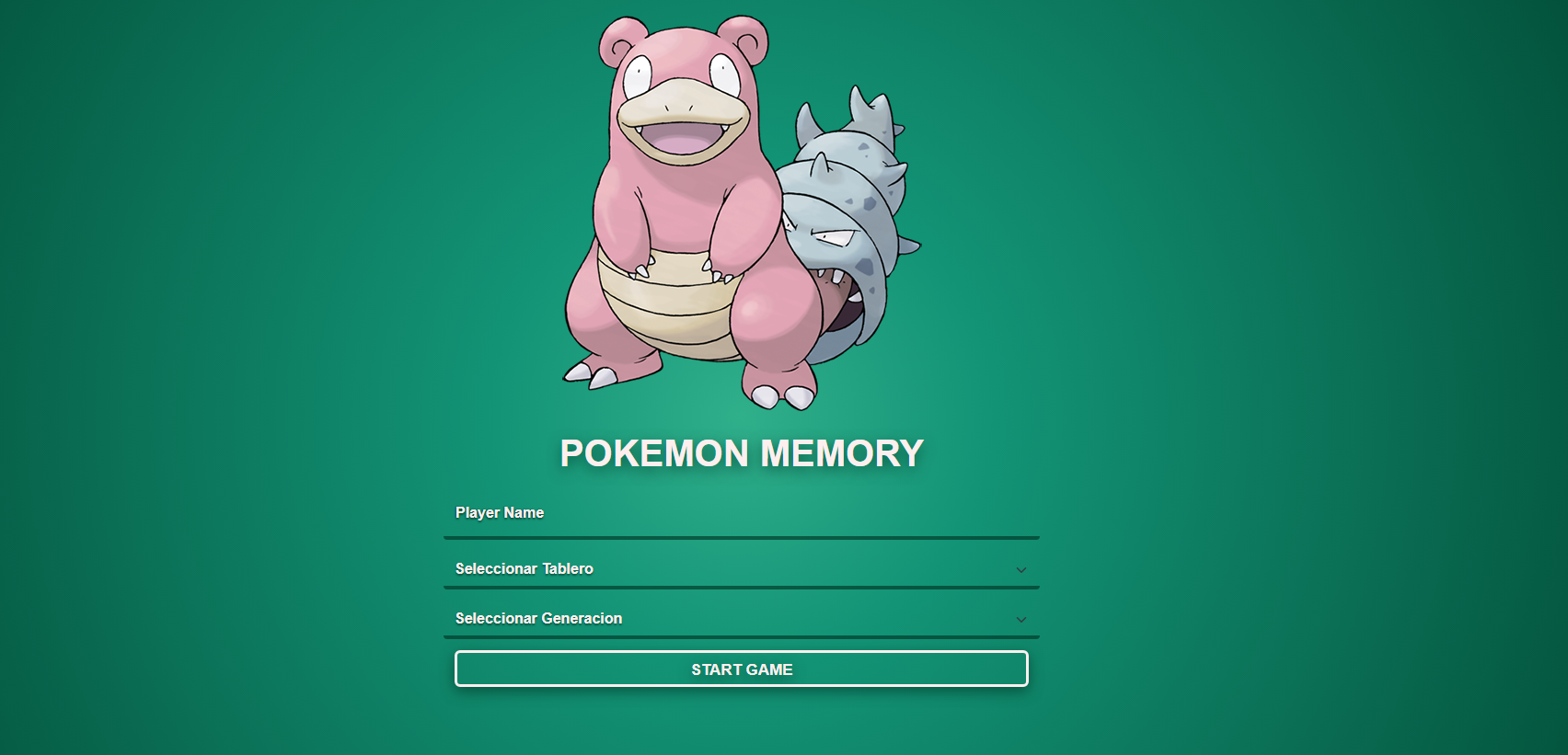The width and height of the screenshot is (1568, 755).
Task: Click the chevron arrow beside Seleccionar Generacion
Action: (1020, 620)
